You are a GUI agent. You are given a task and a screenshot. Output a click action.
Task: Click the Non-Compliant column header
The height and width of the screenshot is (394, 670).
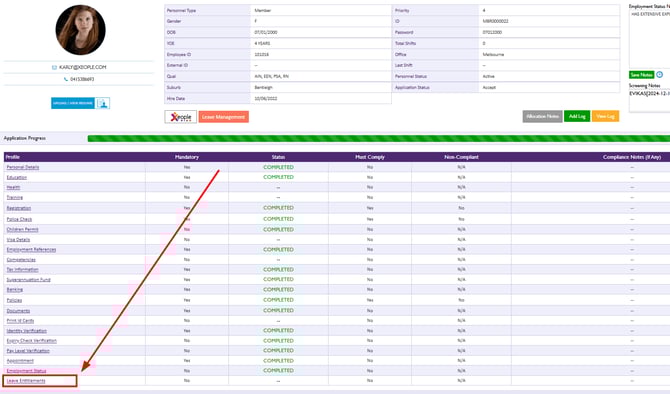point(461,157)
